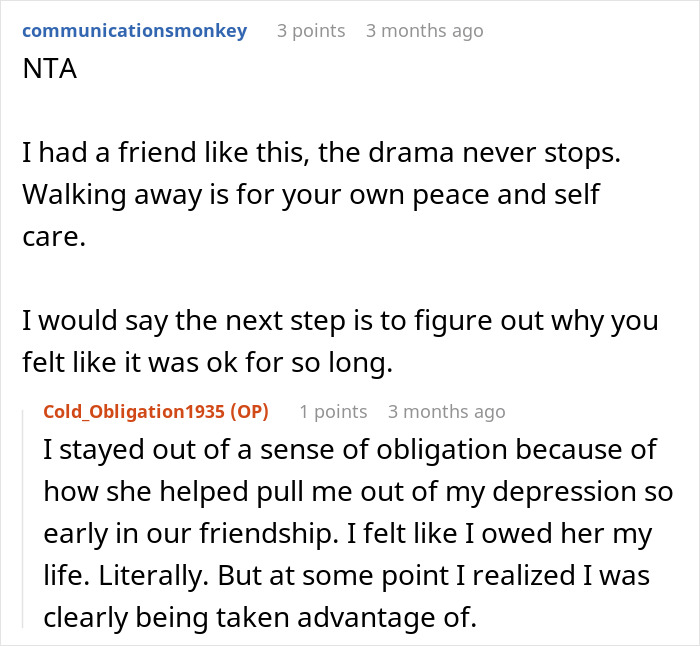Open the top comment's "3 months ago" timestamp
Screen dimensions: 700x646
[424, 31]
